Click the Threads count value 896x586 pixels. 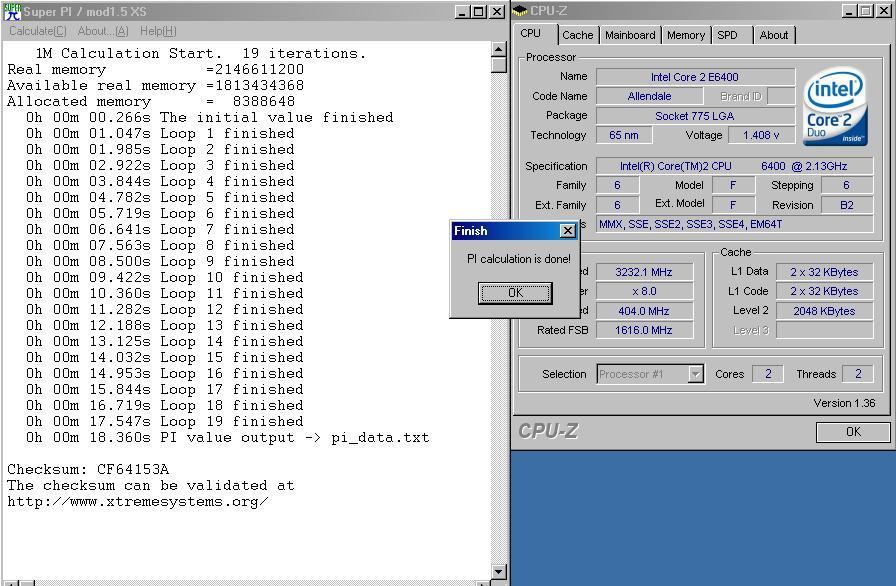858,374
